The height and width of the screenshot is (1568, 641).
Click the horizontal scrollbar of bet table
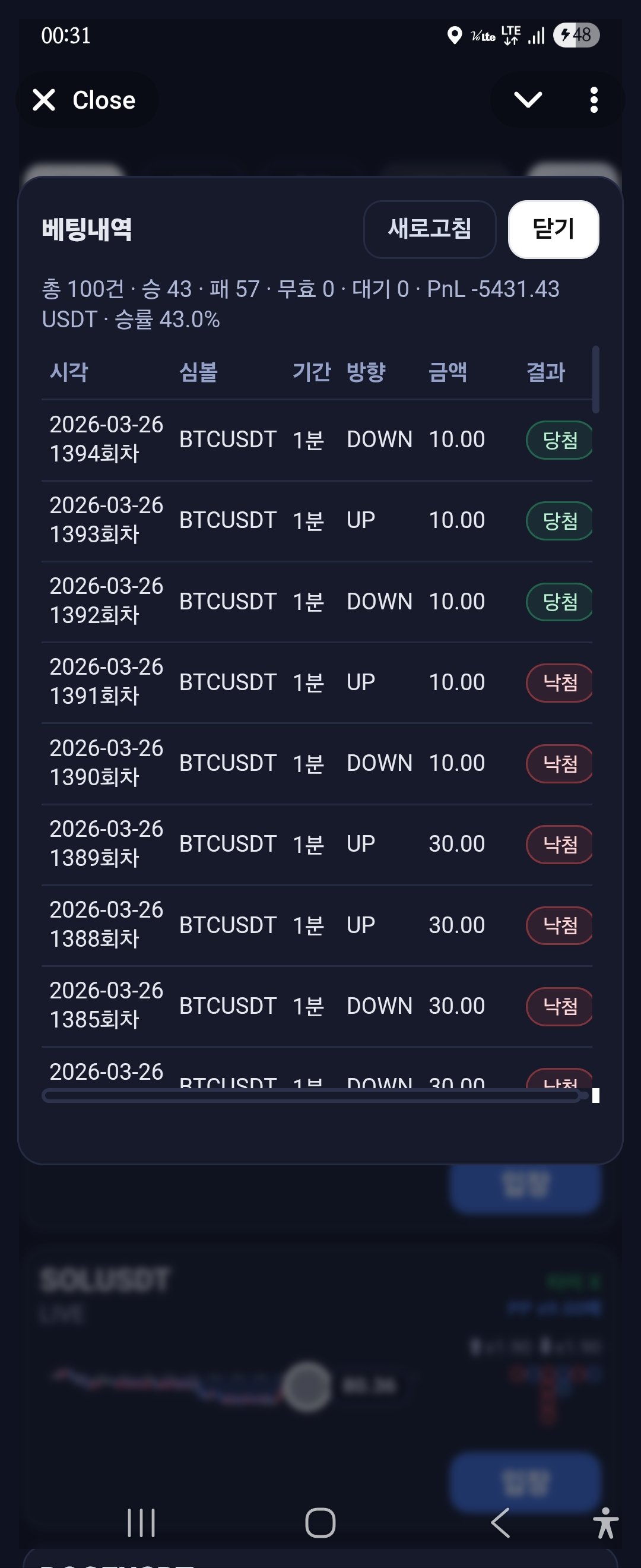point(310,1096)
